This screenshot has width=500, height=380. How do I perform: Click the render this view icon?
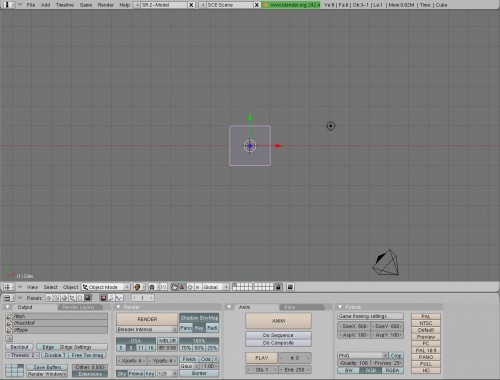click(290, 287)
